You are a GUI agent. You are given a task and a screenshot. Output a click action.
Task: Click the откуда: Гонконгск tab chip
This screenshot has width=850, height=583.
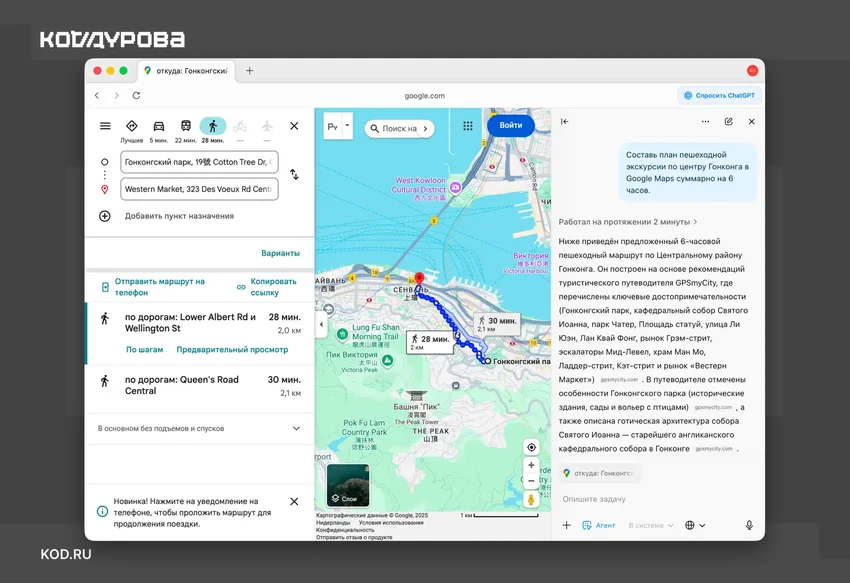coord(599,473)
